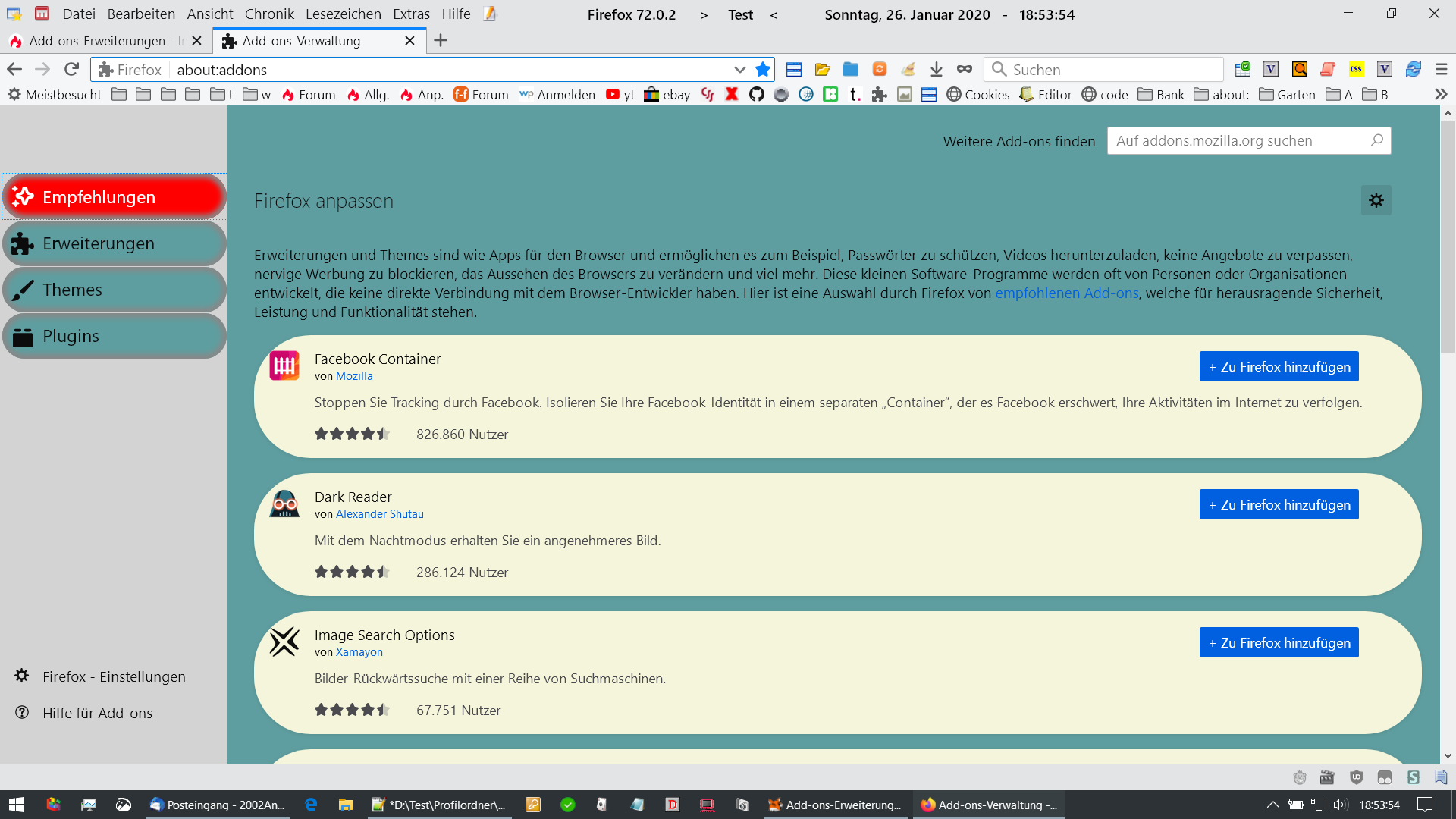The width and height of the screenshot is (1456, 819).
Task: Open the Lesezeichen menu
Action: point(343,14)
